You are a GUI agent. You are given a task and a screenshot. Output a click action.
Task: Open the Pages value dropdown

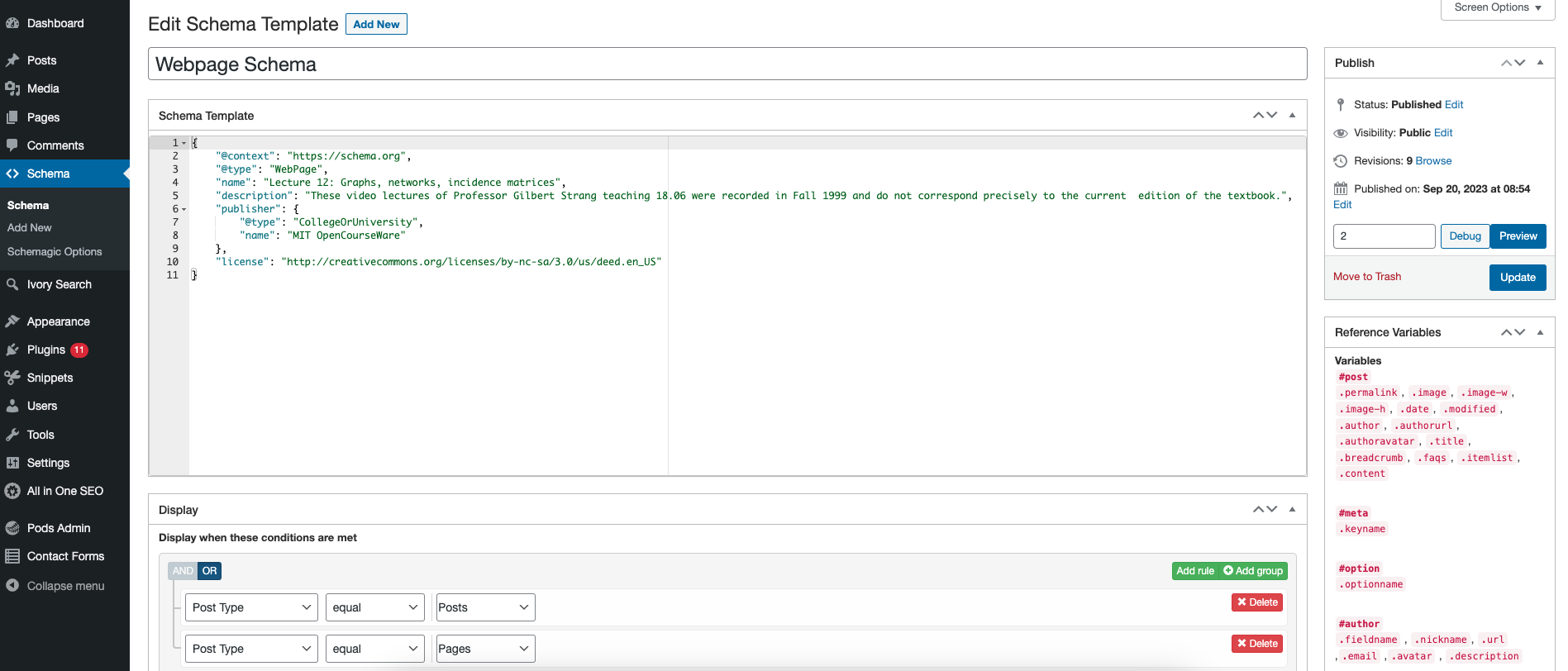coord(485,649)
